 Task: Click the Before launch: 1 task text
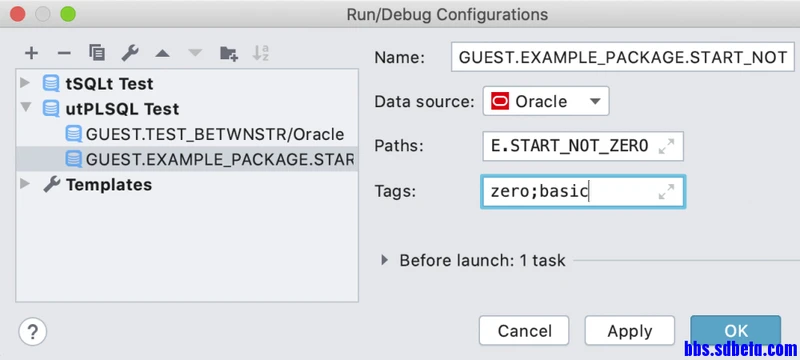coord(482,261)
